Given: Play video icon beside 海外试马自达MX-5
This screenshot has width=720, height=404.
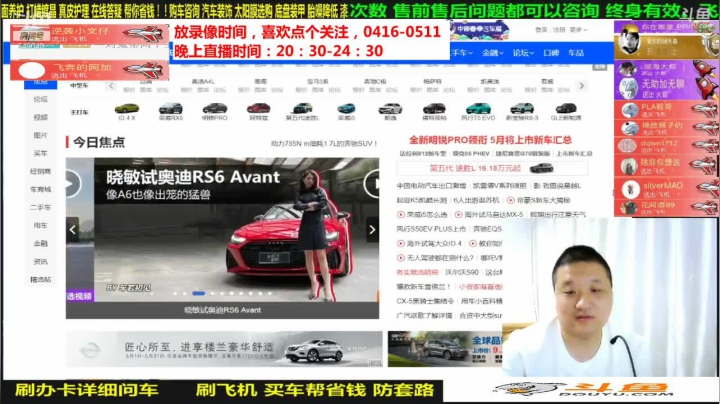Looking at the screenshot, I should 458,214.
